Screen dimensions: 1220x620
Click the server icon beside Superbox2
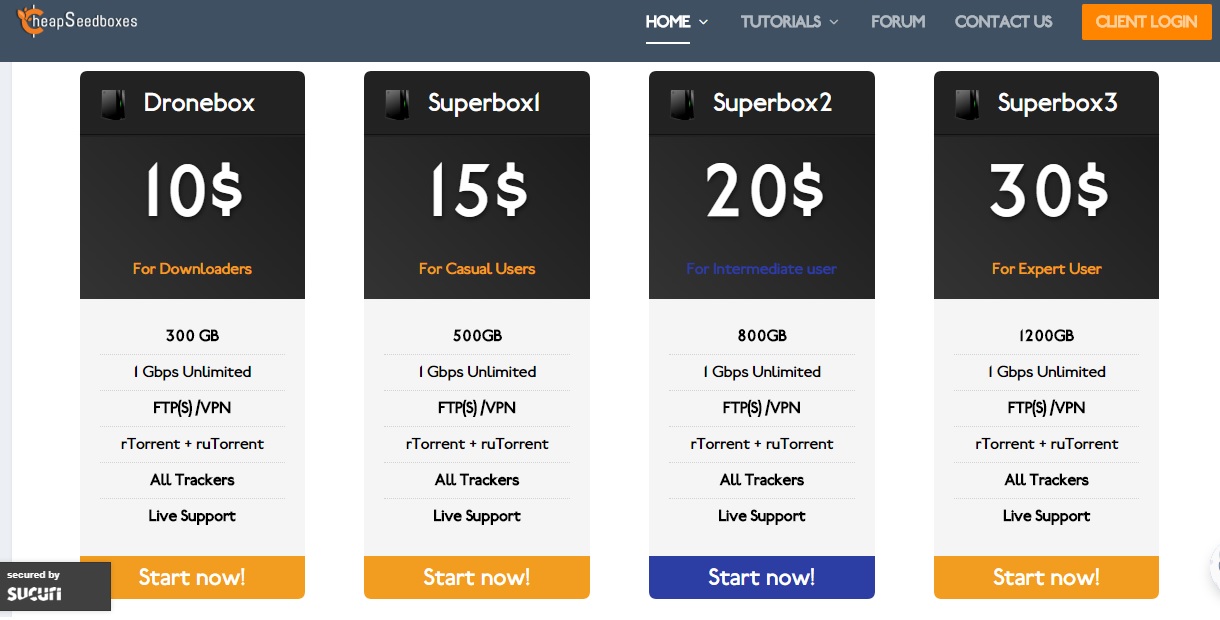pyautogui.click(x=682, y=104)
